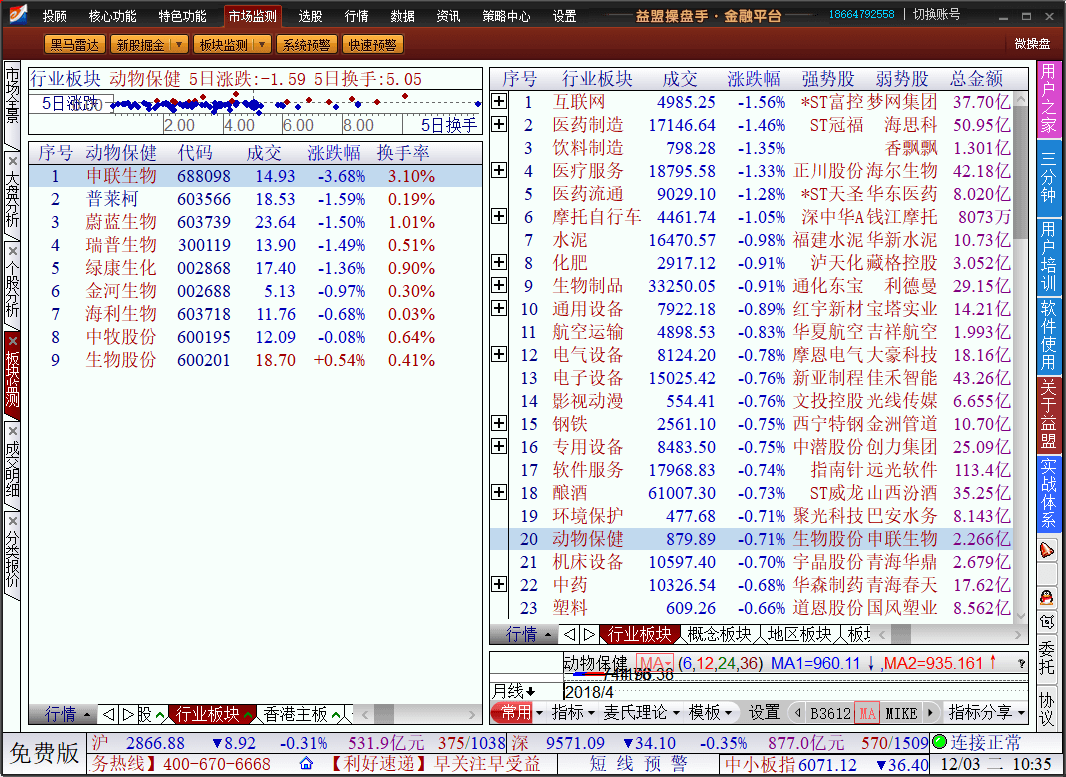This screenshot has height=777, width=1066.
Task: Click the 系统预警 button
Action: pos(306,45)
